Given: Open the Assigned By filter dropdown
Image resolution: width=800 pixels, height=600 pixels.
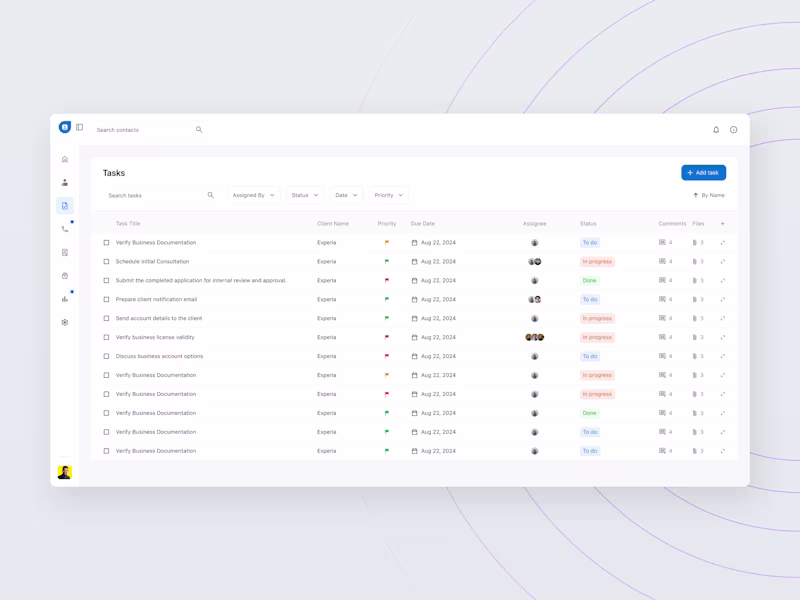Looking at the screenshot, I should [x=254, y=195].
